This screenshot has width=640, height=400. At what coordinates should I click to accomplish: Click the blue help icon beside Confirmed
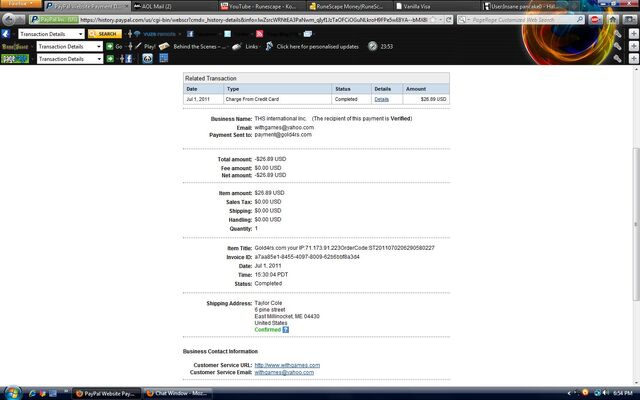pyautogui.click(x=286, y=330)
